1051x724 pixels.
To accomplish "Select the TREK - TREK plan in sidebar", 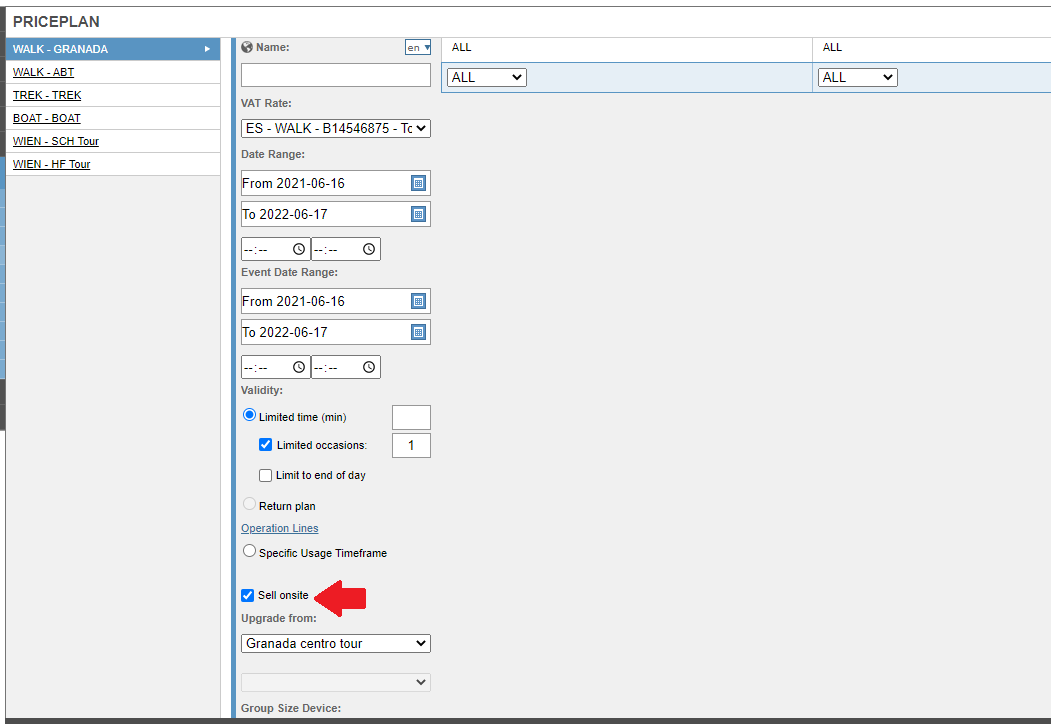I will [x=46, y=94].
